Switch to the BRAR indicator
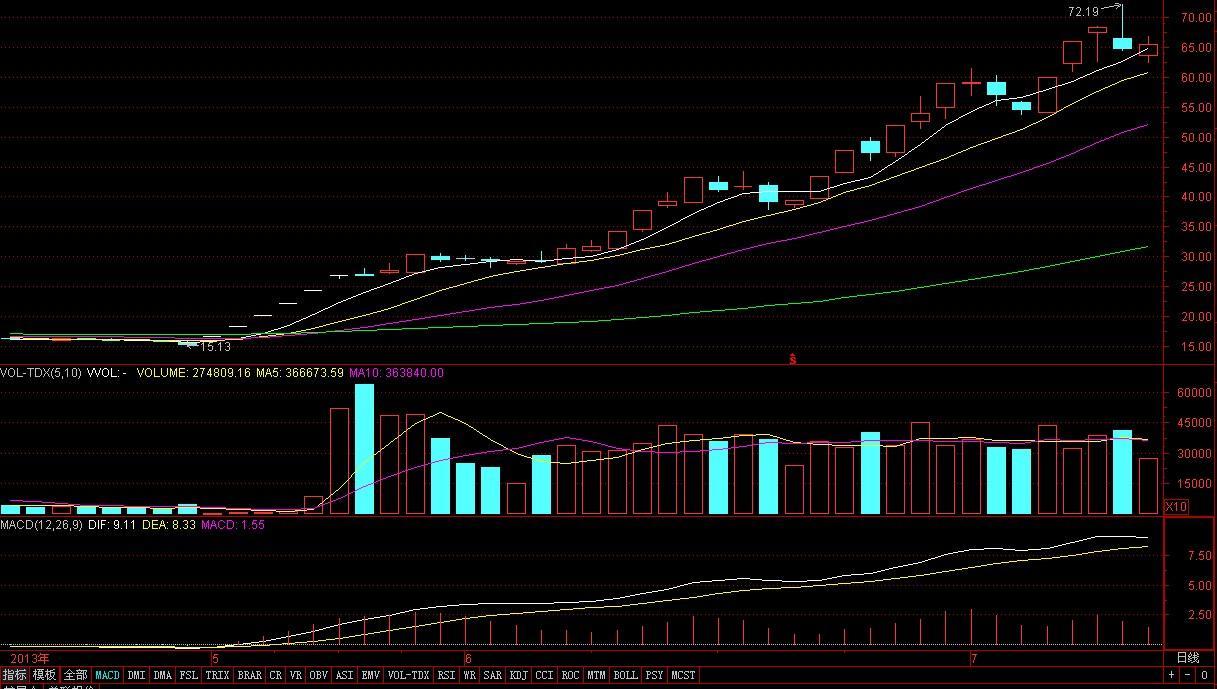 tap(249, 675)
